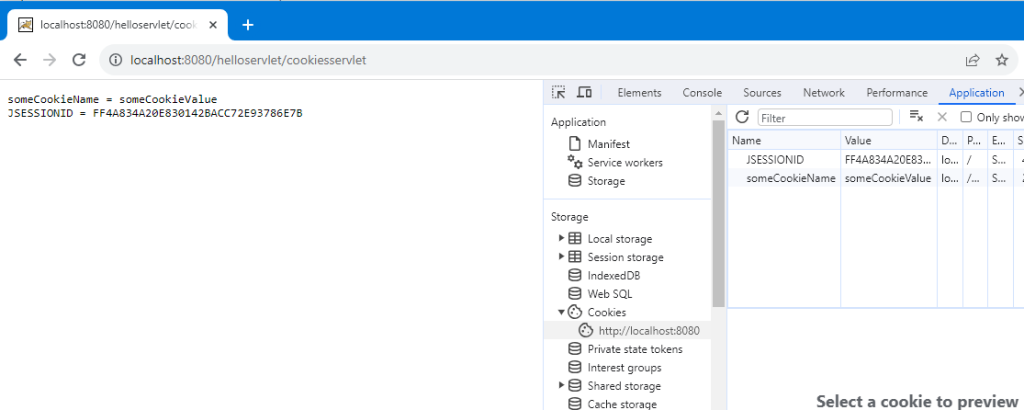Switch to the Network tab
The height and width of the screenshot is (410, 1024).
pos(824,93)
